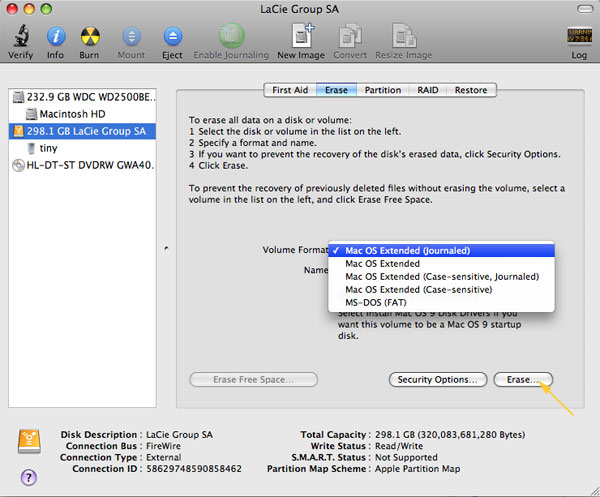600x497 pixels.
Task: Choose plain Mac OS Extended format
Action: (x=442, y=264)
